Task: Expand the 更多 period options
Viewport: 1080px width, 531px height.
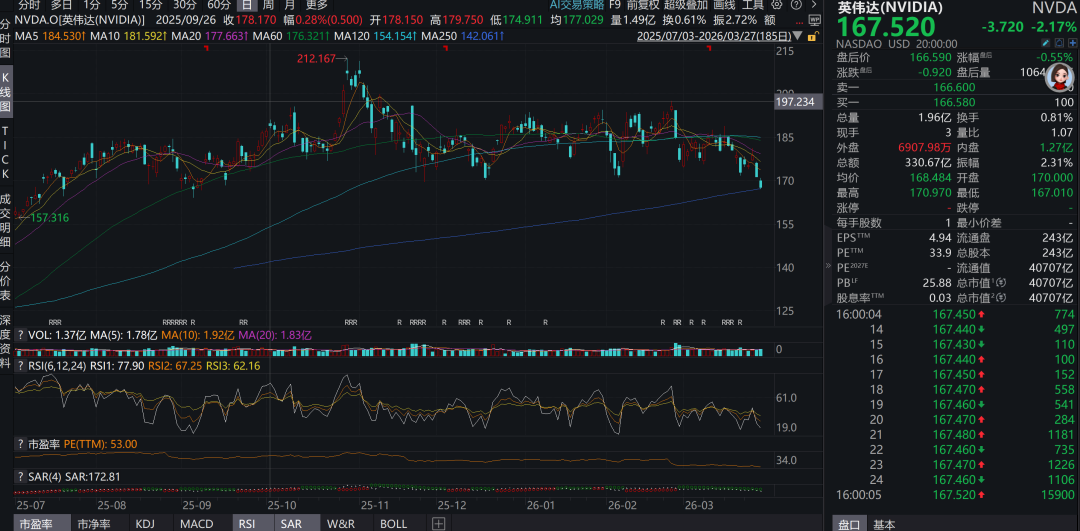Action: [316, 5]
